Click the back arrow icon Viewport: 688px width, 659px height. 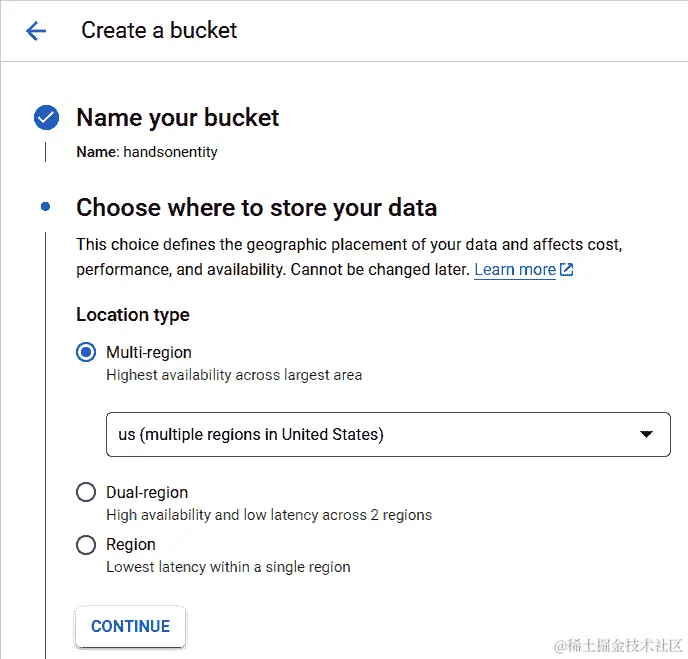(36, 31)
